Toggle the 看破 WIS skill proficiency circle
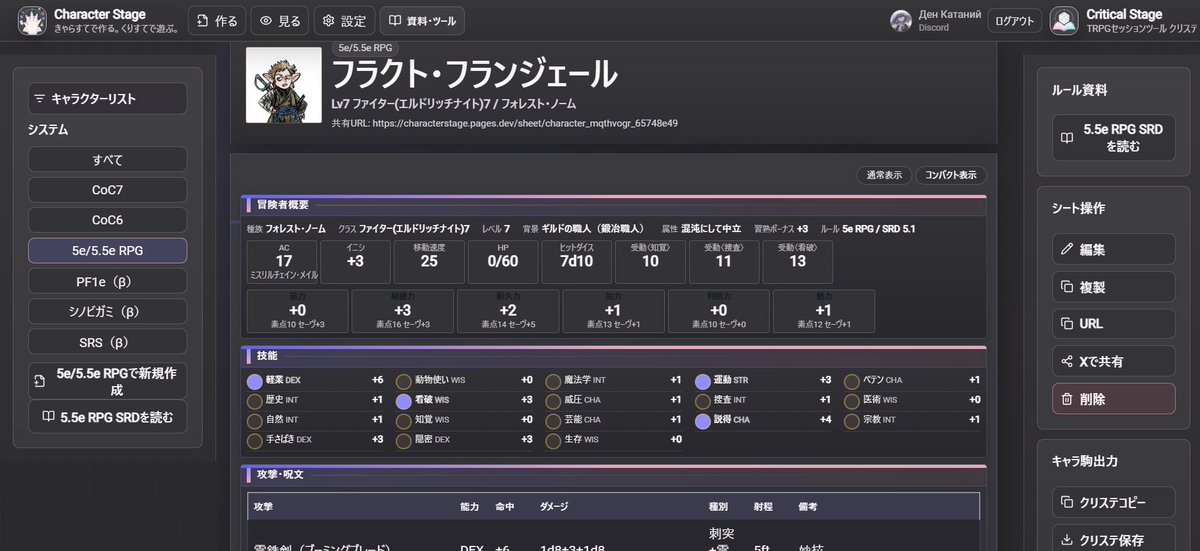1200x551 pixels. [x=404, y=400]
